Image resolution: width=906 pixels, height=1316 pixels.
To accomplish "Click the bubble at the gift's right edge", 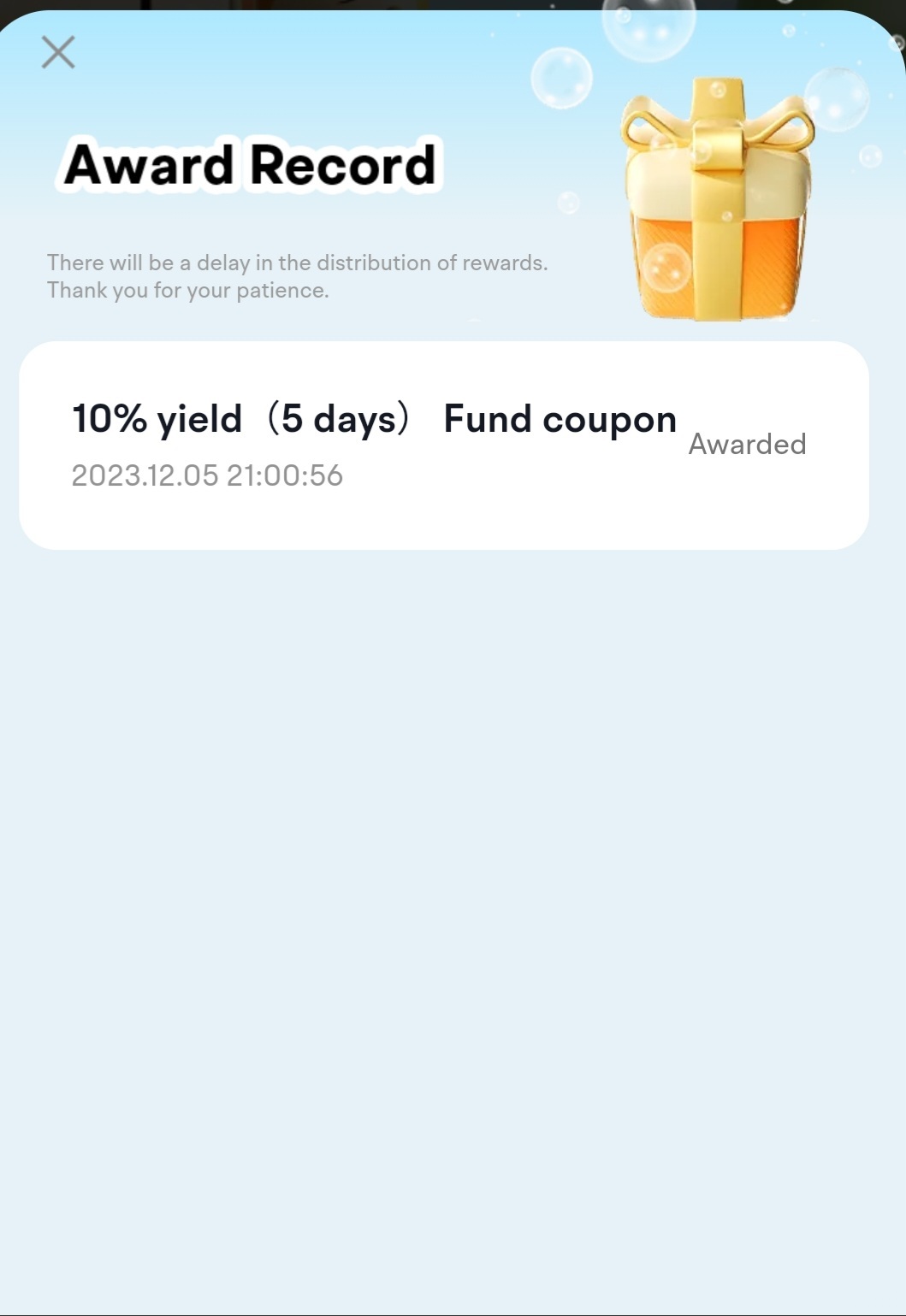I will (837, 99).
